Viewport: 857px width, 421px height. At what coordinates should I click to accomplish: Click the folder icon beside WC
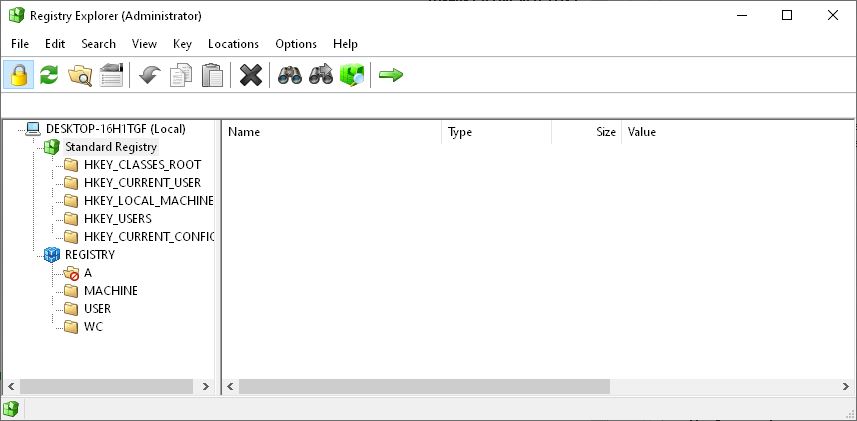(71, 327)
